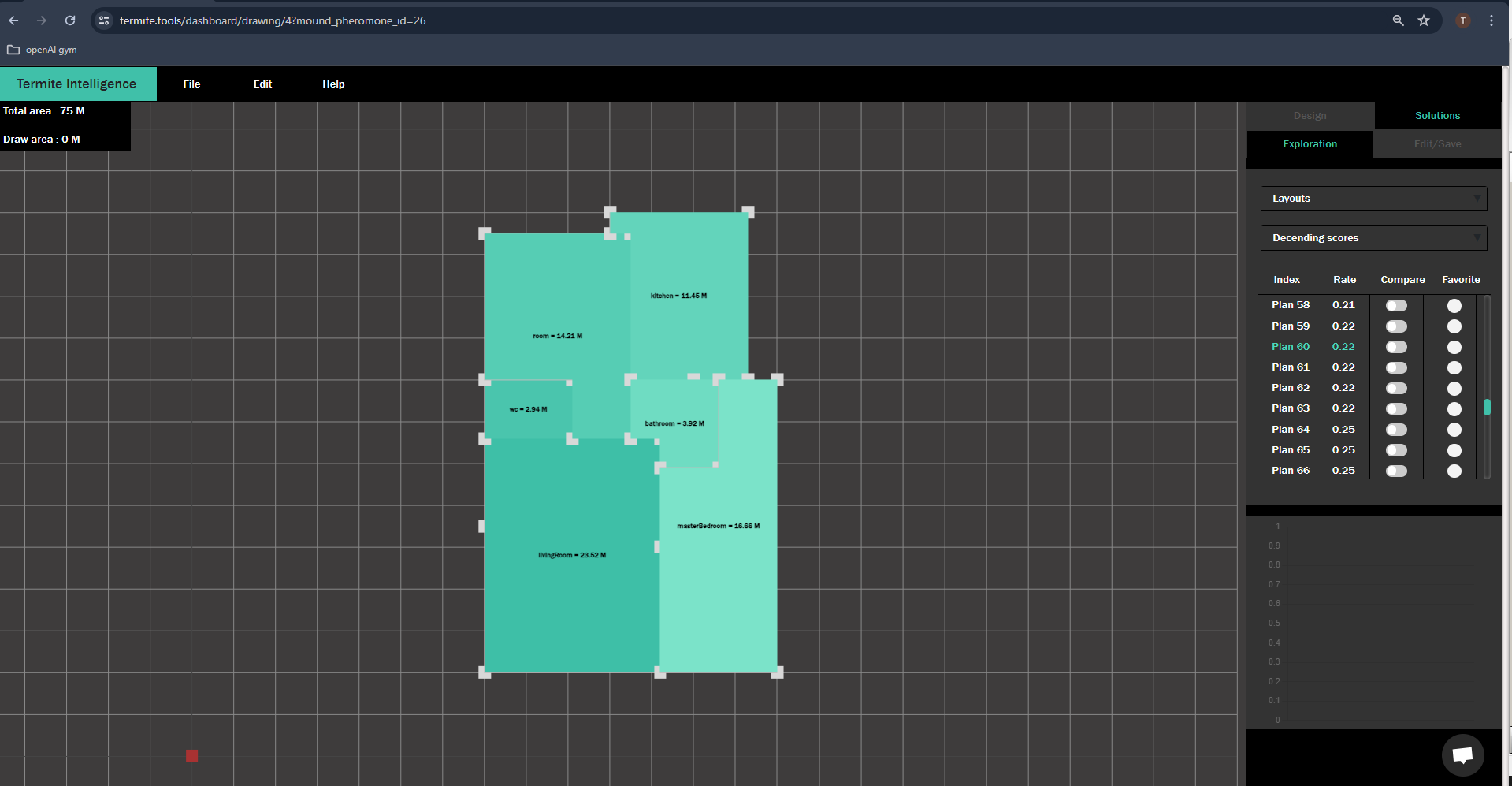Toggle Compare switch for Plan 61
Image resolution: width=1512 pixels, height=786 pixels.
pyautogui.click(x=1396, y=367)
